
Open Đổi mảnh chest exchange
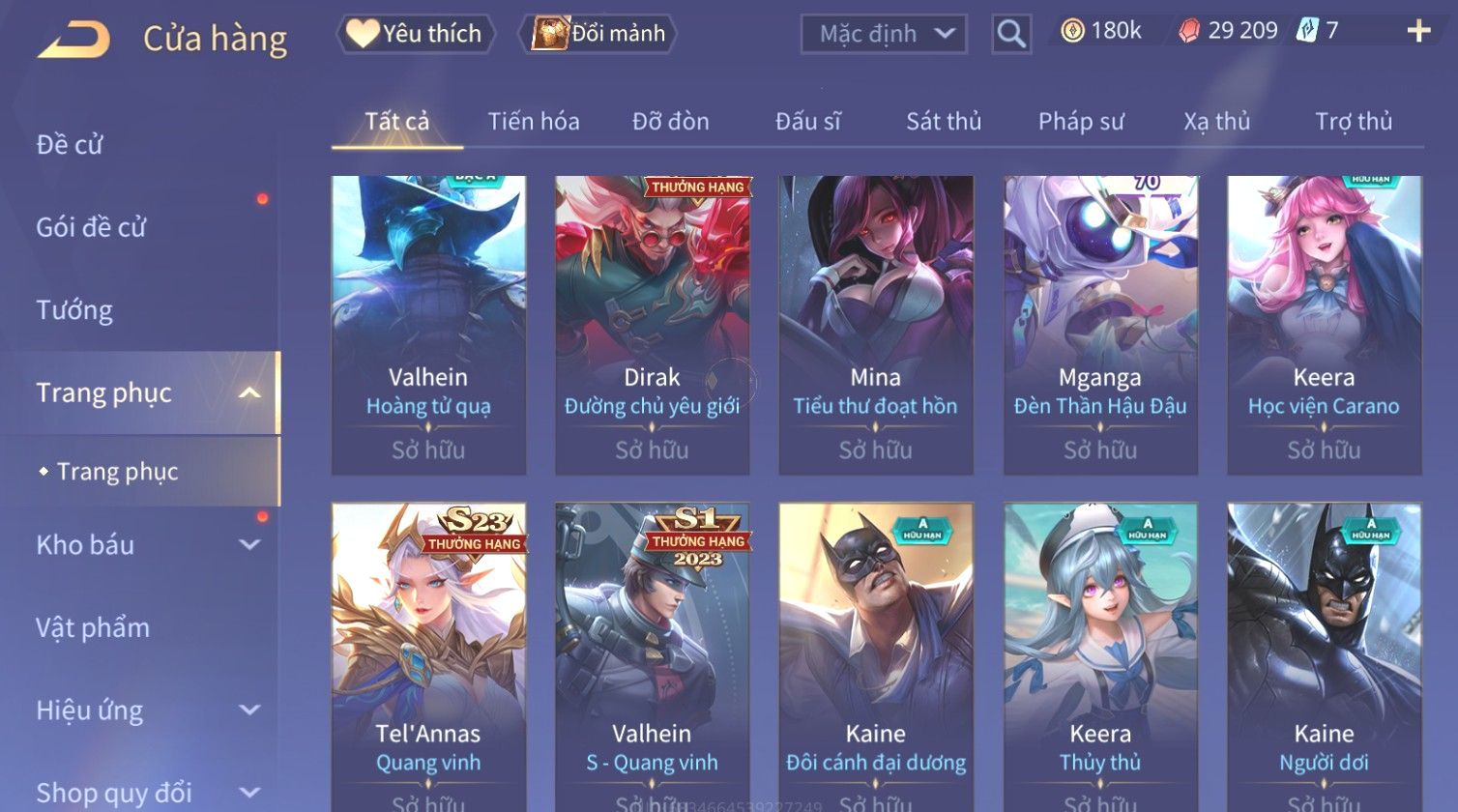point(598,34)
